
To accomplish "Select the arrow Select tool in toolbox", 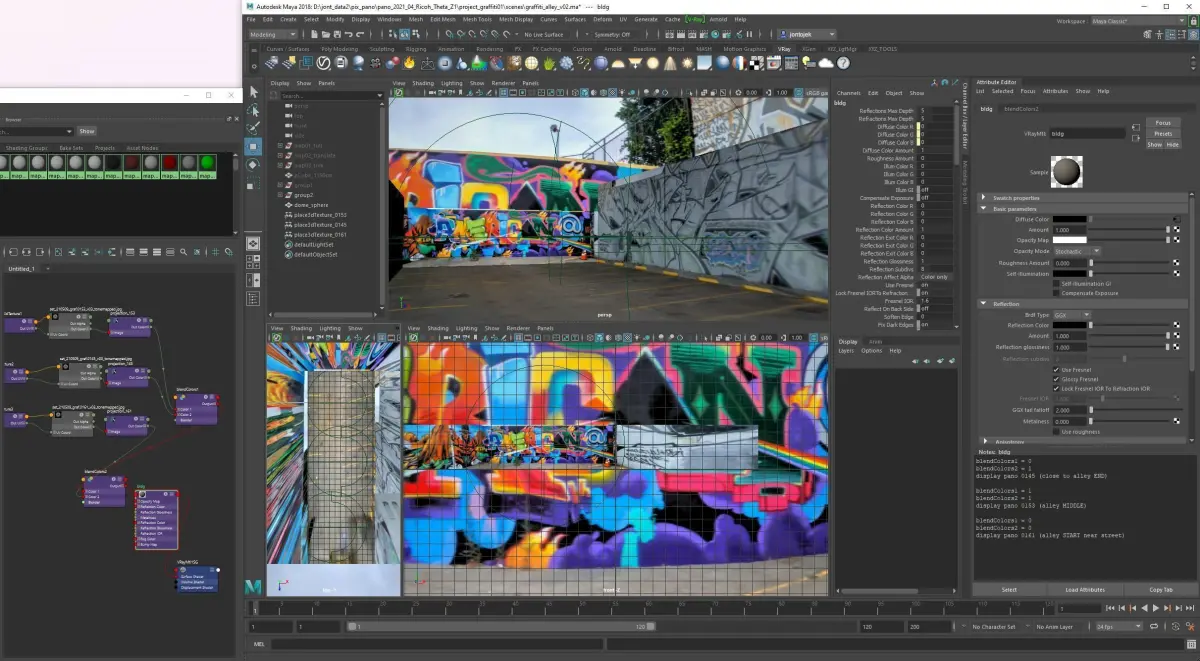I will [x=253, y=92].
